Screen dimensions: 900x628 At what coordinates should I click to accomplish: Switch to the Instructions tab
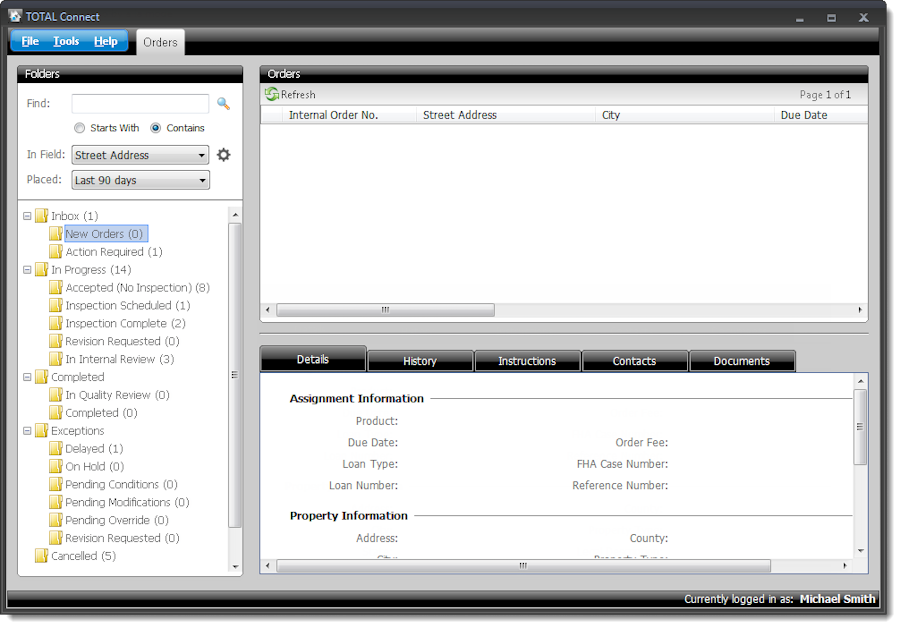(527, 361)
